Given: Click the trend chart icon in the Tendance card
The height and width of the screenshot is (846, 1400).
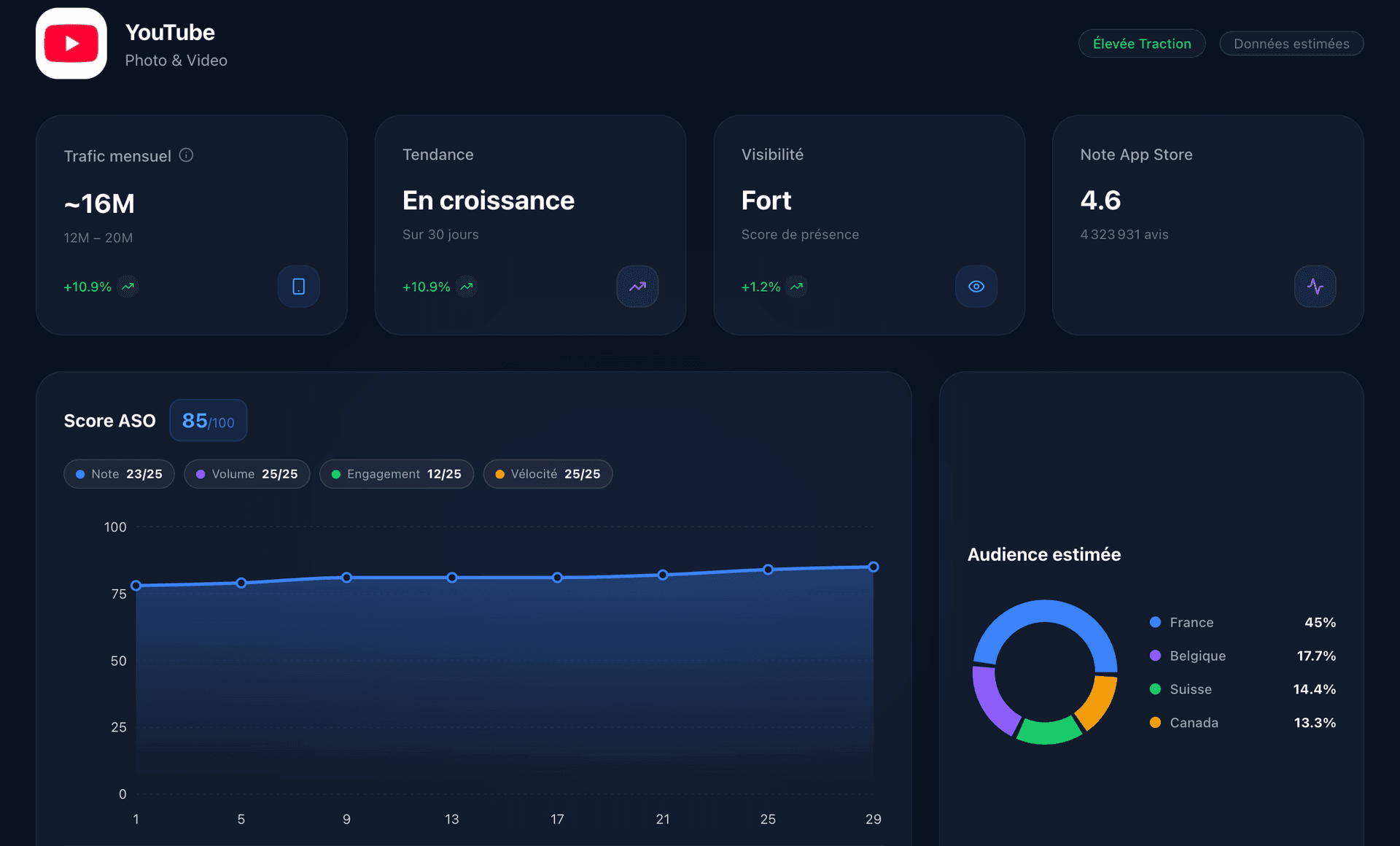Looking at the screenshot, I should pyautogui.click(x=637, y=286).
